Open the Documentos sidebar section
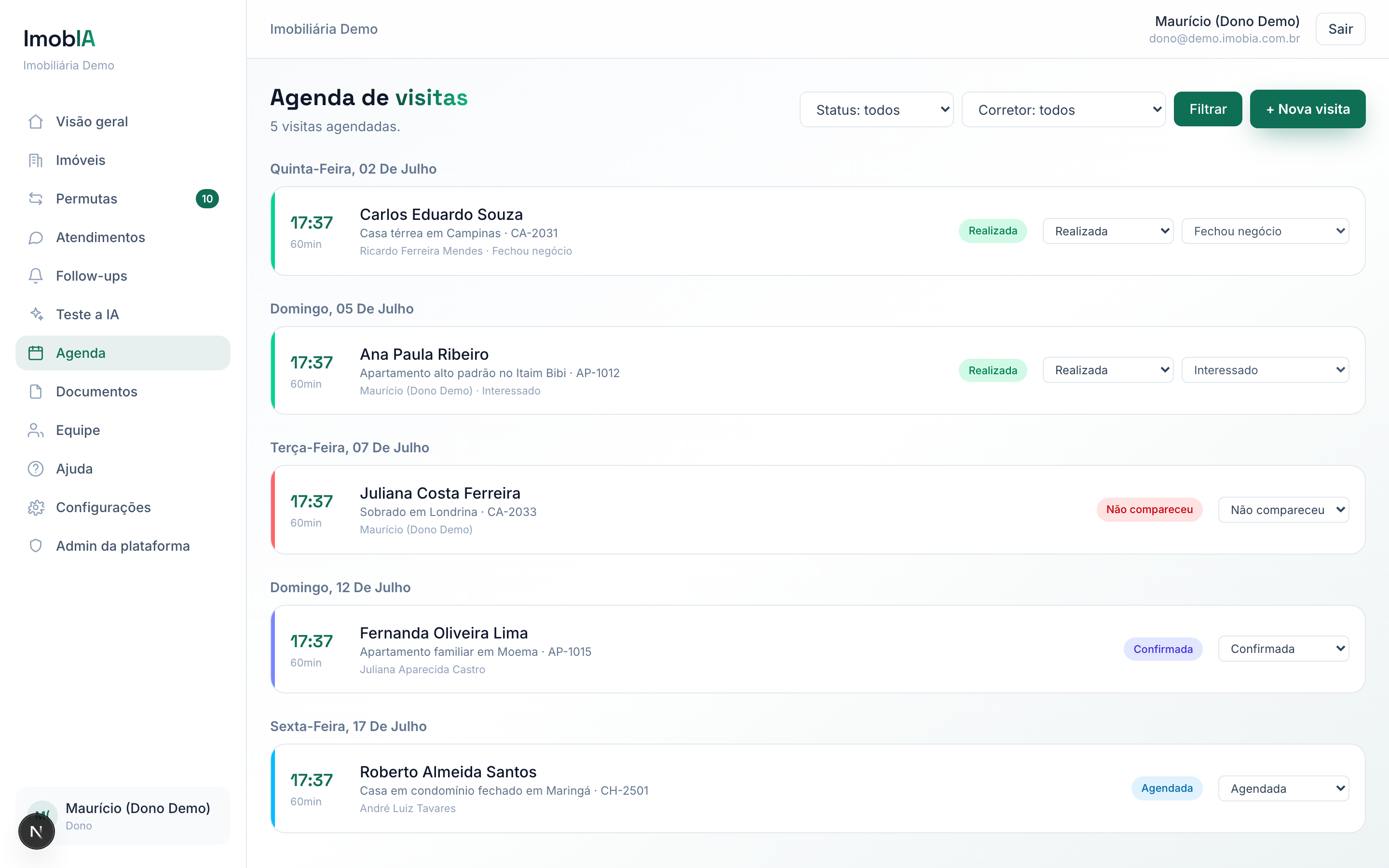This screenshot has width=1389, height=868. (x=123, y=392)
